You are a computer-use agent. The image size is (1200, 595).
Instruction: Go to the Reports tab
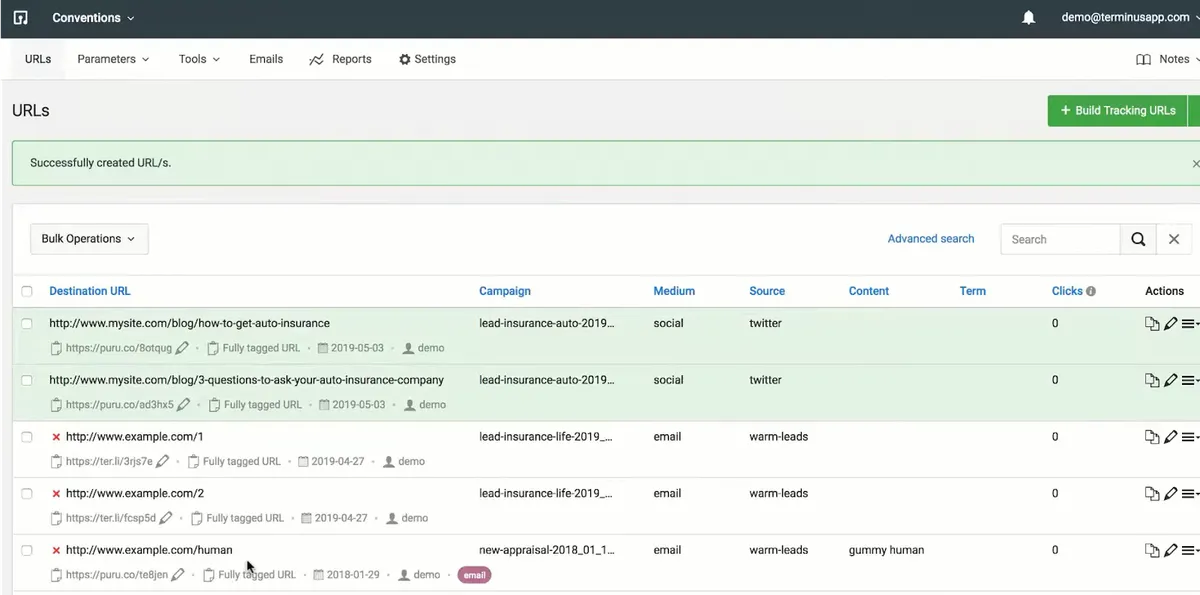(x=341, y=59)
